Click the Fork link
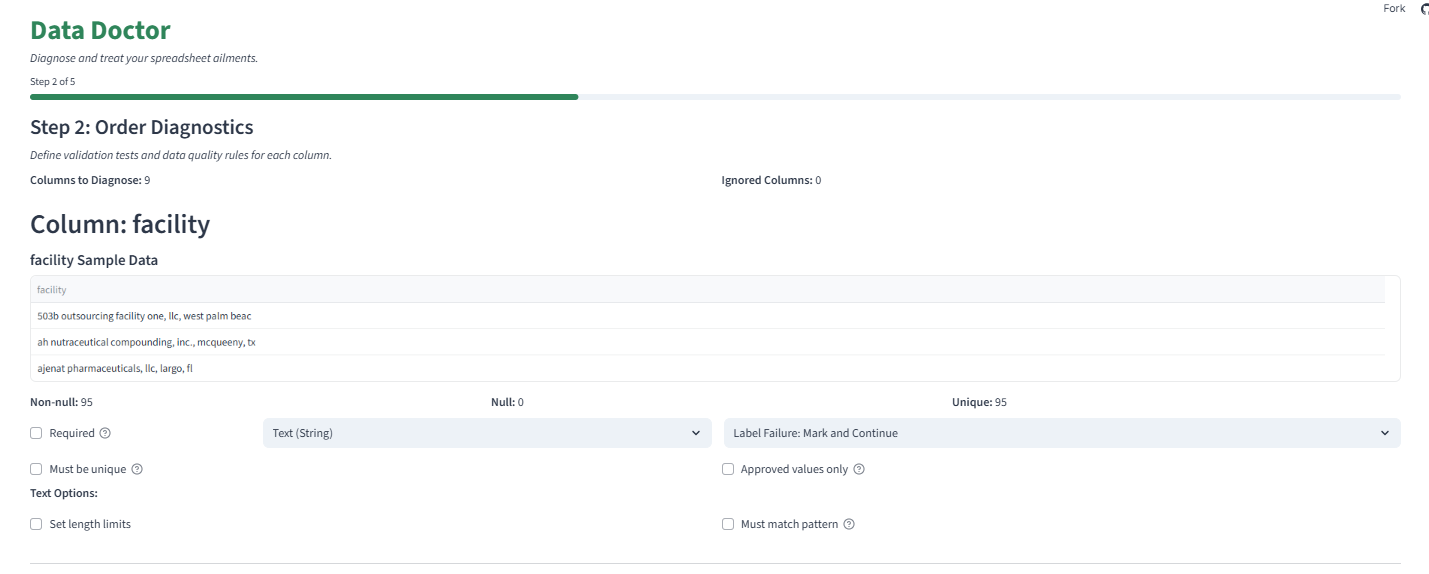Screen dimensions: 1429x574 click(1394, 8)
